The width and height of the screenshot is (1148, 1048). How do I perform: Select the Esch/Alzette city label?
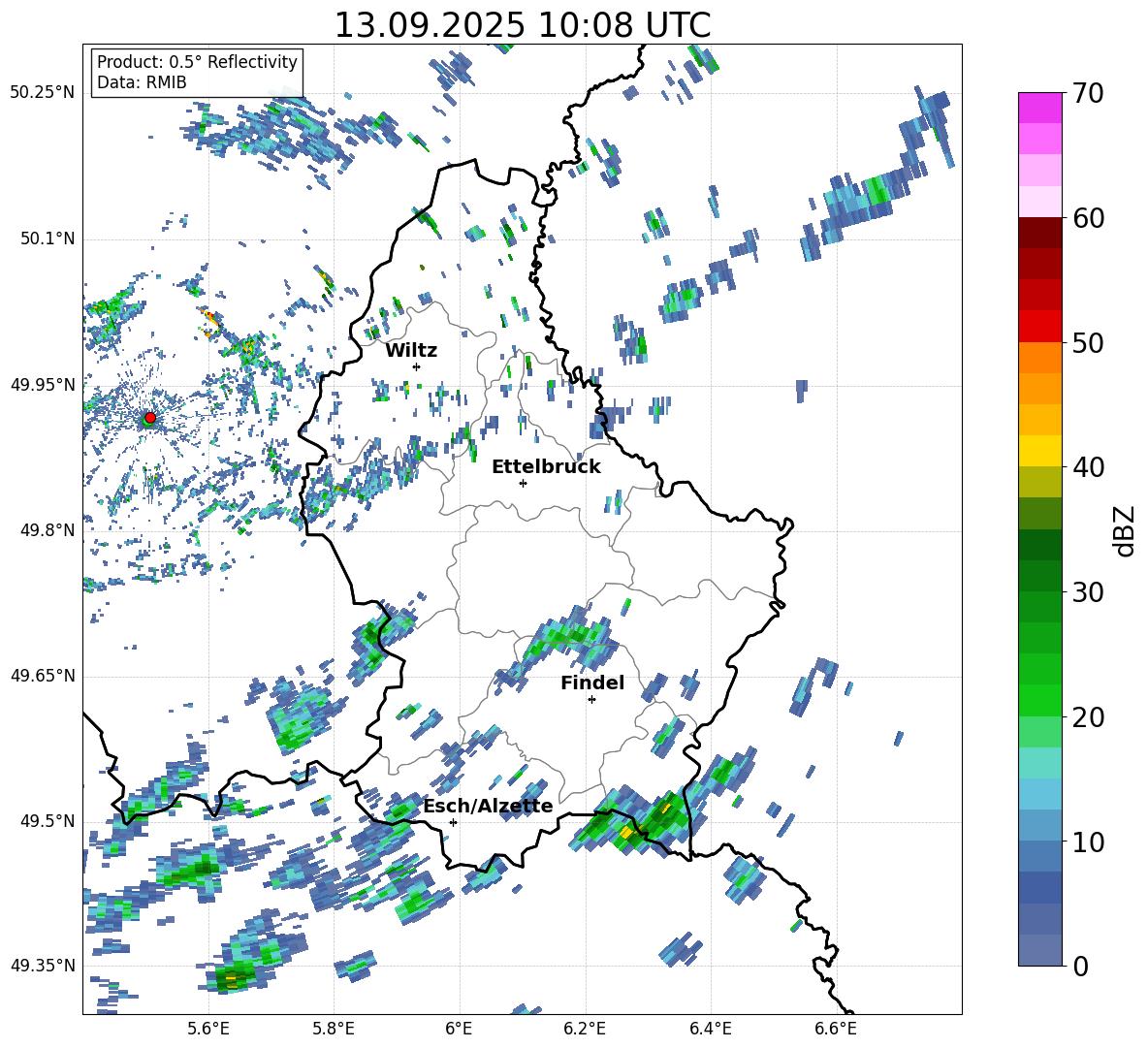click(x=488, y=806)
